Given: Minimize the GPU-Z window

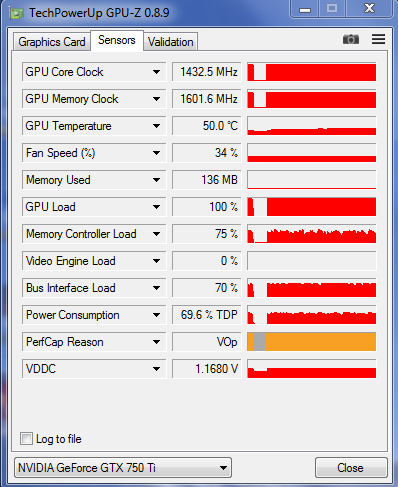Looking at the screenshot, I should point(305,9).
